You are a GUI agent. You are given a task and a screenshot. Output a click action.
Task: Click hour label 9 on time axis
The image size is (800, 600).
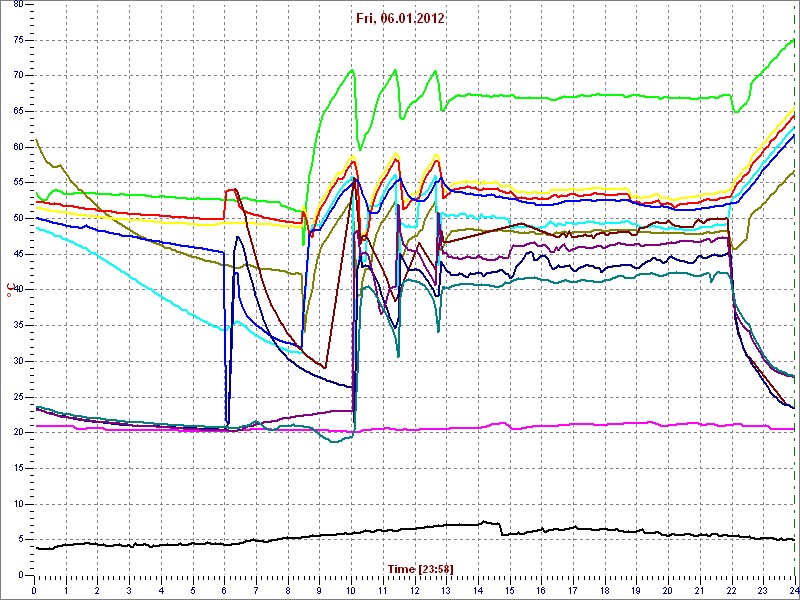319,589
